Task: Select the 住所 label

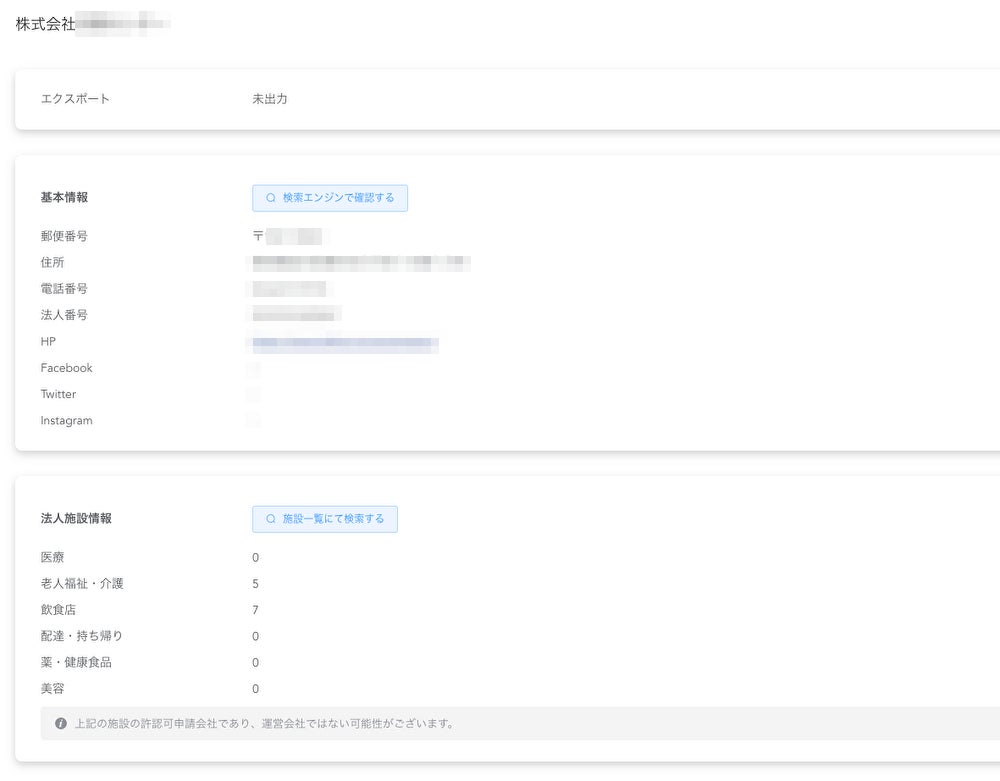Action: pos(52,262)
